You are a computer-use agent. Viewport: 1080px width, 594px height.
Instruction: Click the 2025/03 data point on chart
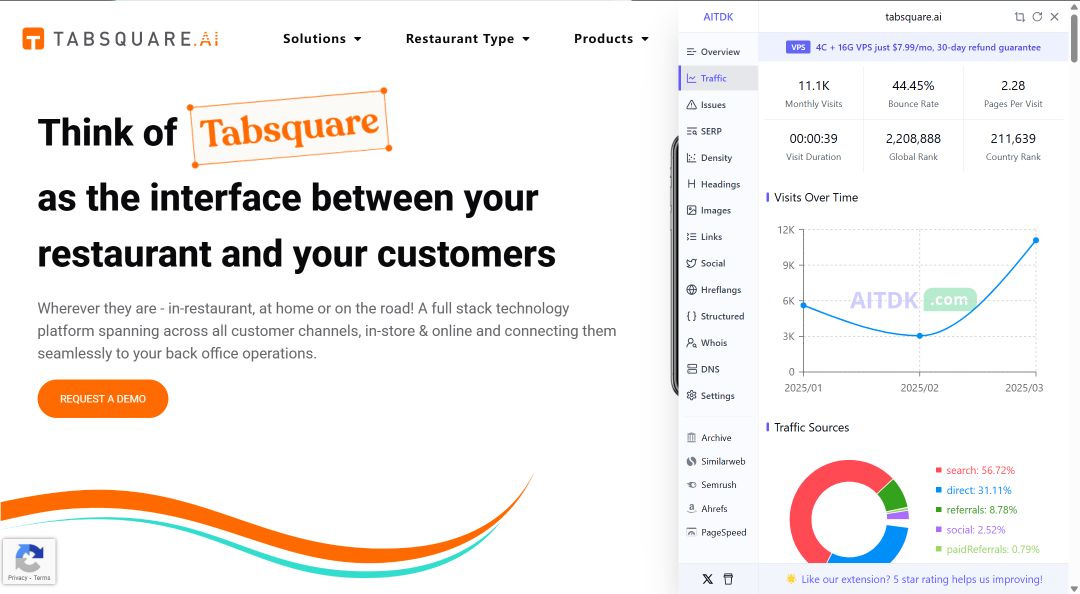point(1036,240)
